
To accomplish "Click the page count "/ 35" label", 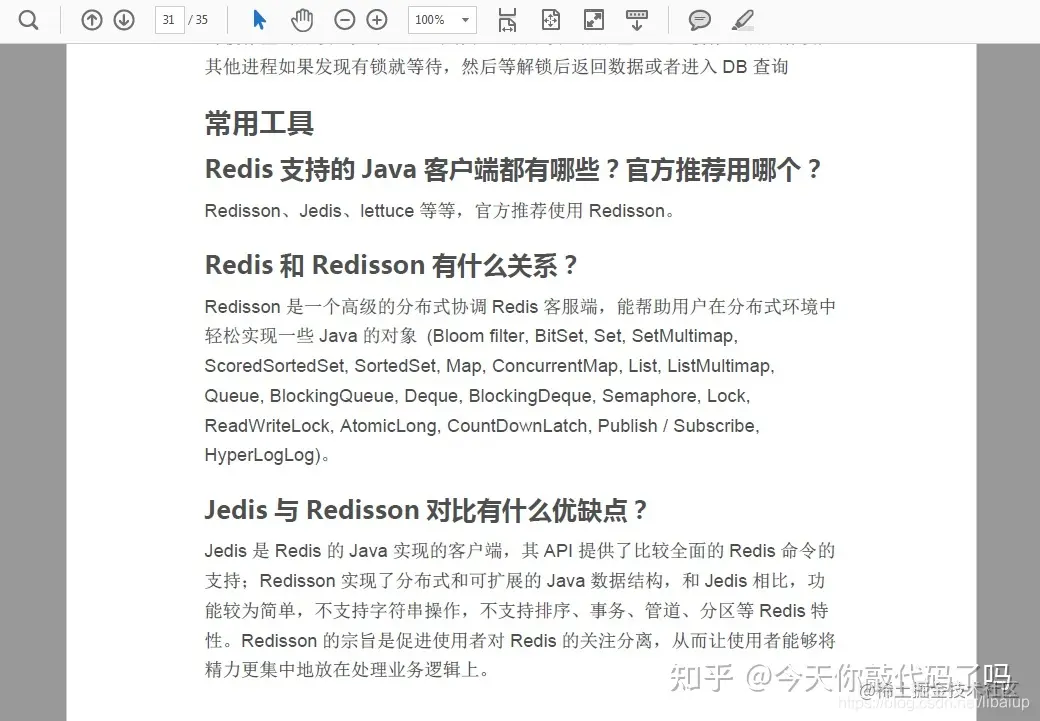I will (198, 20).
